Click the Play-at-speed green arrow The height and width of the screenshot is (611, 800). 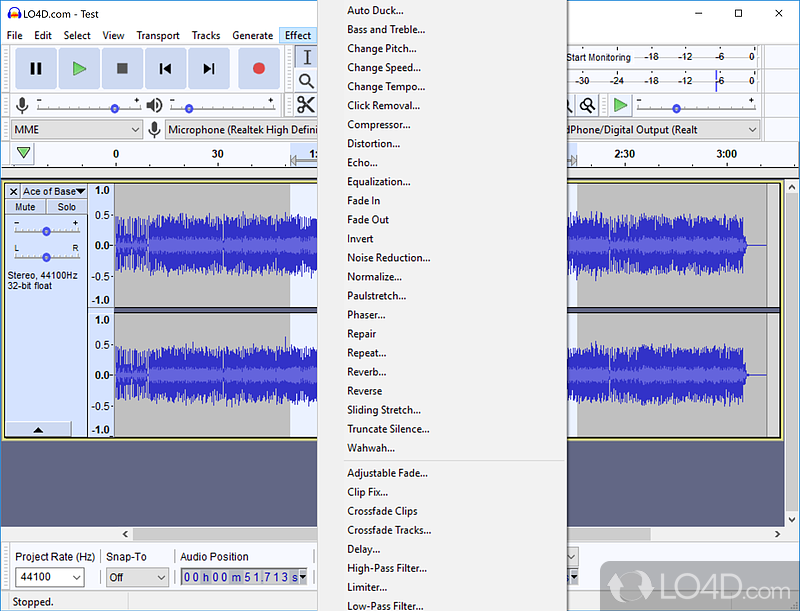pos(620,106)
